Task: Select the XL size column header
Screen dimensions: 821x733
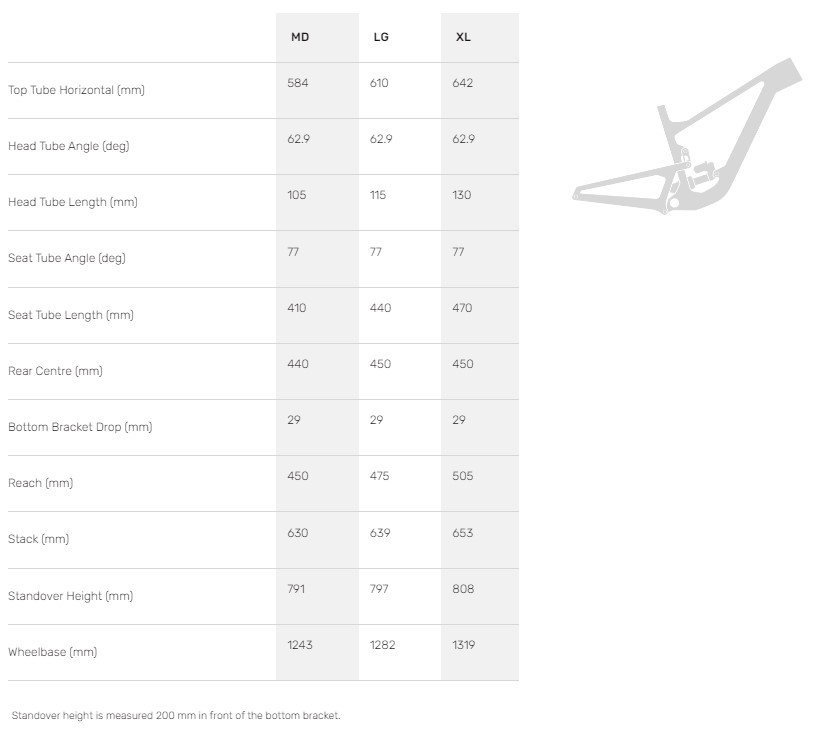Action: [463, 37]
